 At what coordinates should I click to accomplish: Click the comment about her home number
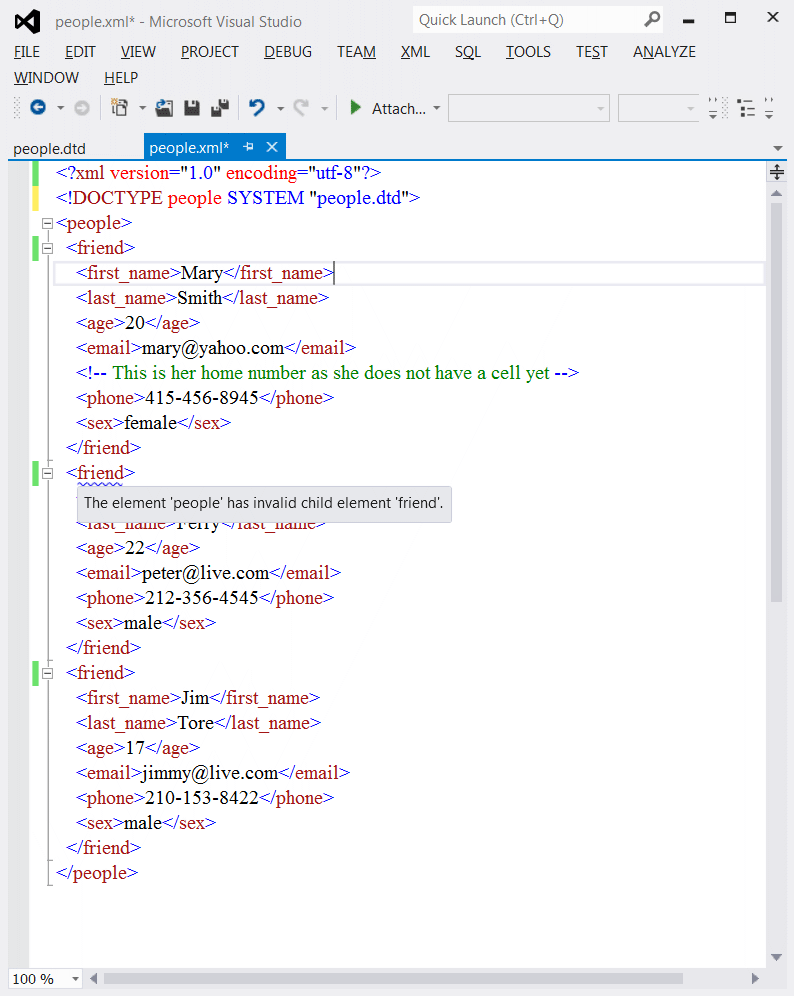tap(328, 373)
